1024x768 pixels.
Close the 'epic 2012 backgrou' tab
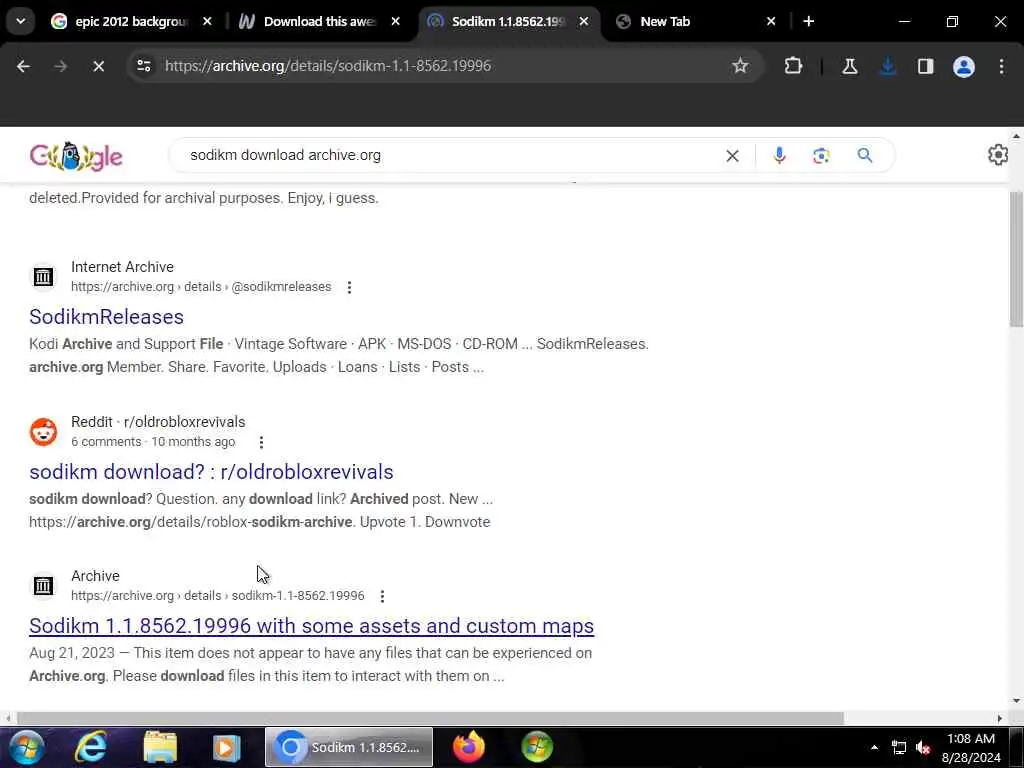207,22
